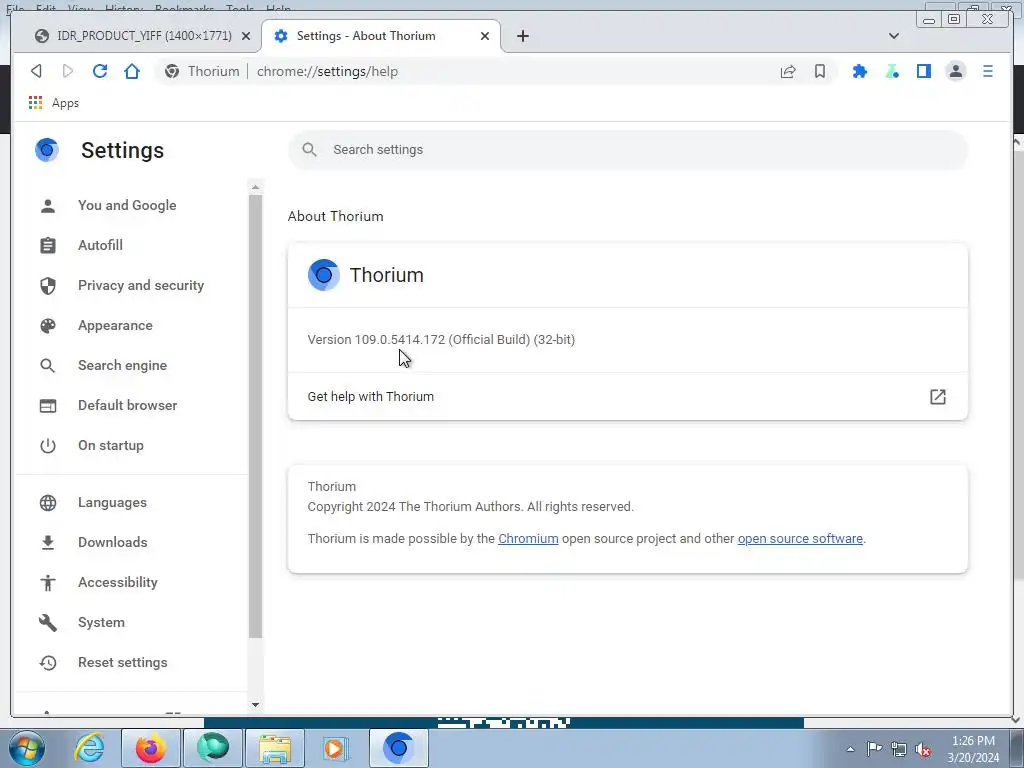Image resolution: width=1024 pixels, height=768 pixels.
Task: Select the Settings - About Thorium tab
Action: coord(381,36)
